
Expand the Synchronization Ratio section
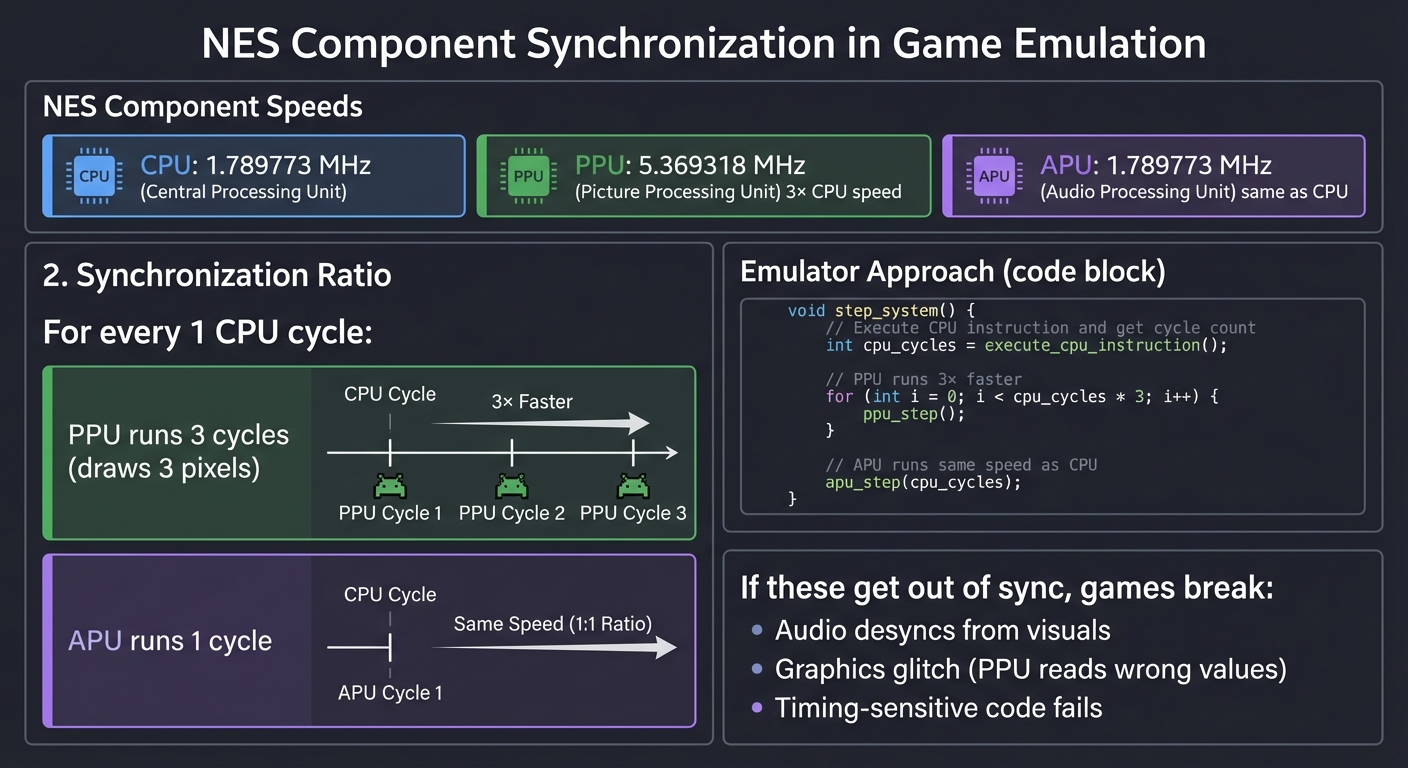coord(216,274)
